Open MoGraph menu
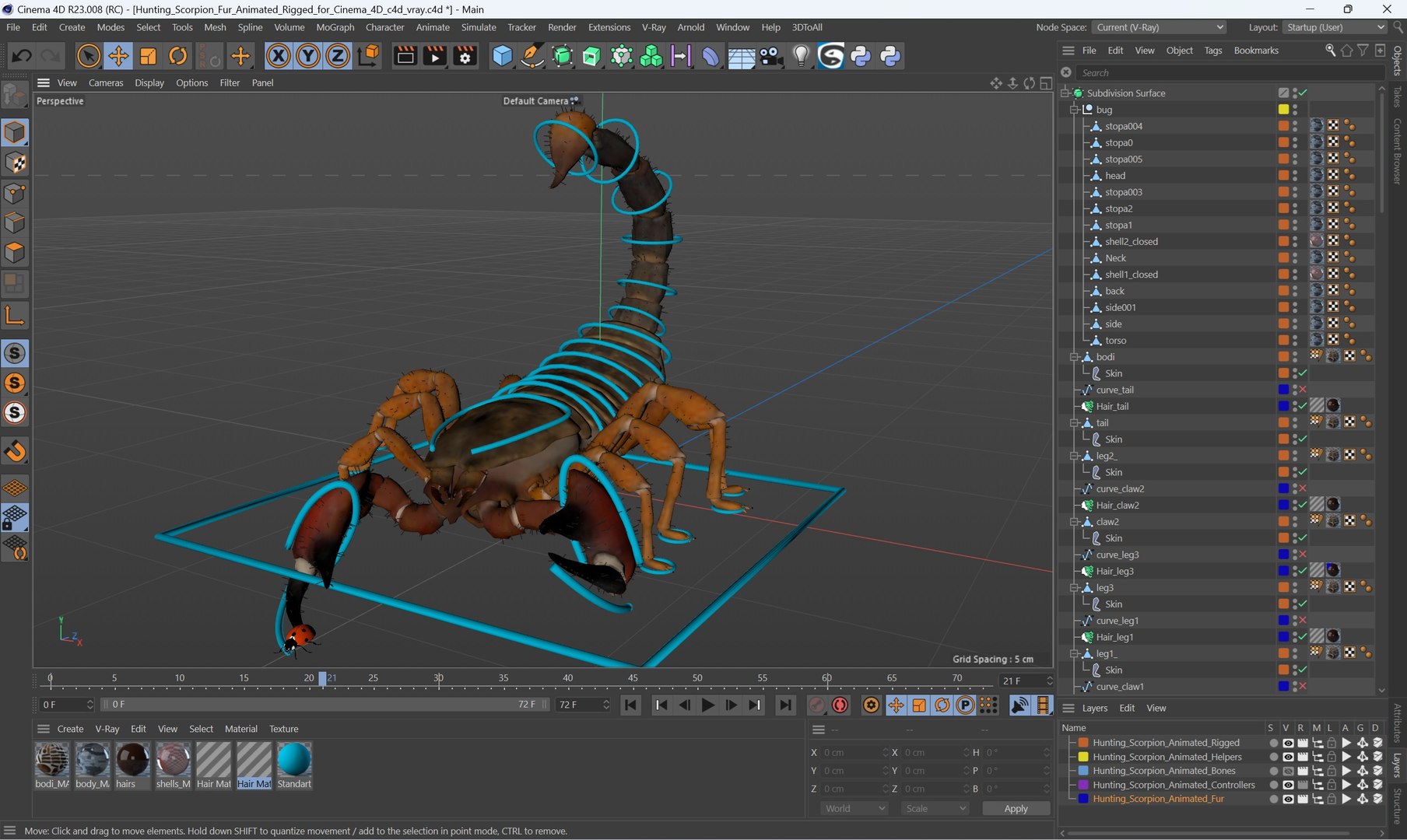 (x=335, y=27)
